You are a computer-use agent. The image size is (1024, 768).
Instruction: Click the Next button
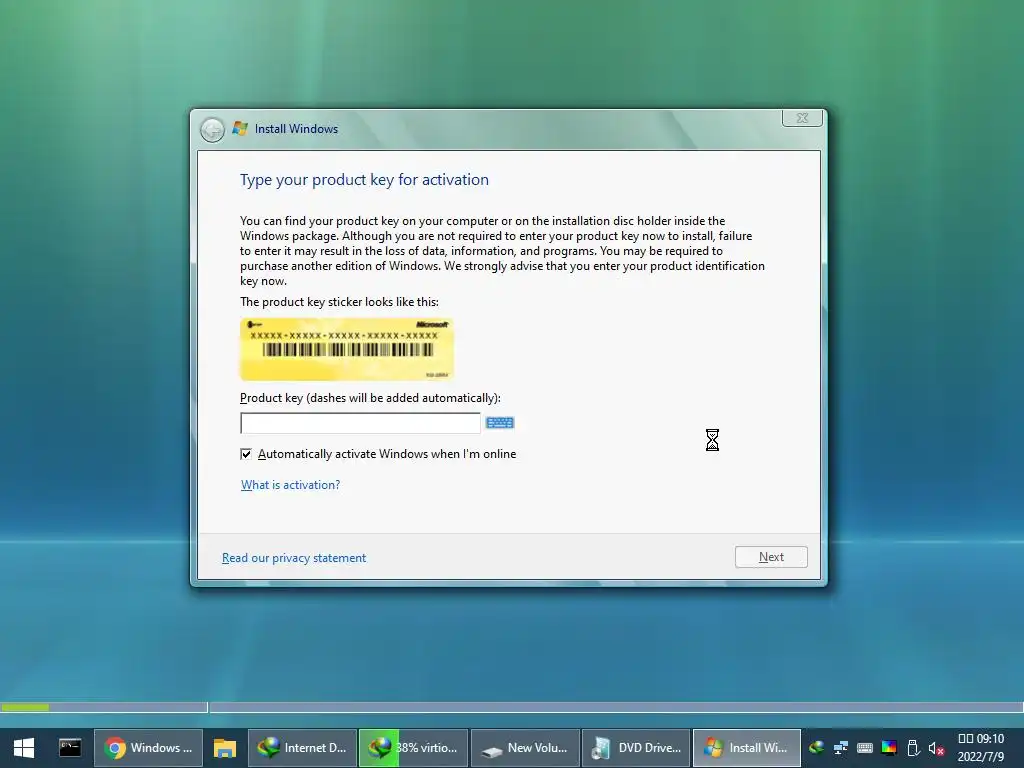(x=771, y=557)
